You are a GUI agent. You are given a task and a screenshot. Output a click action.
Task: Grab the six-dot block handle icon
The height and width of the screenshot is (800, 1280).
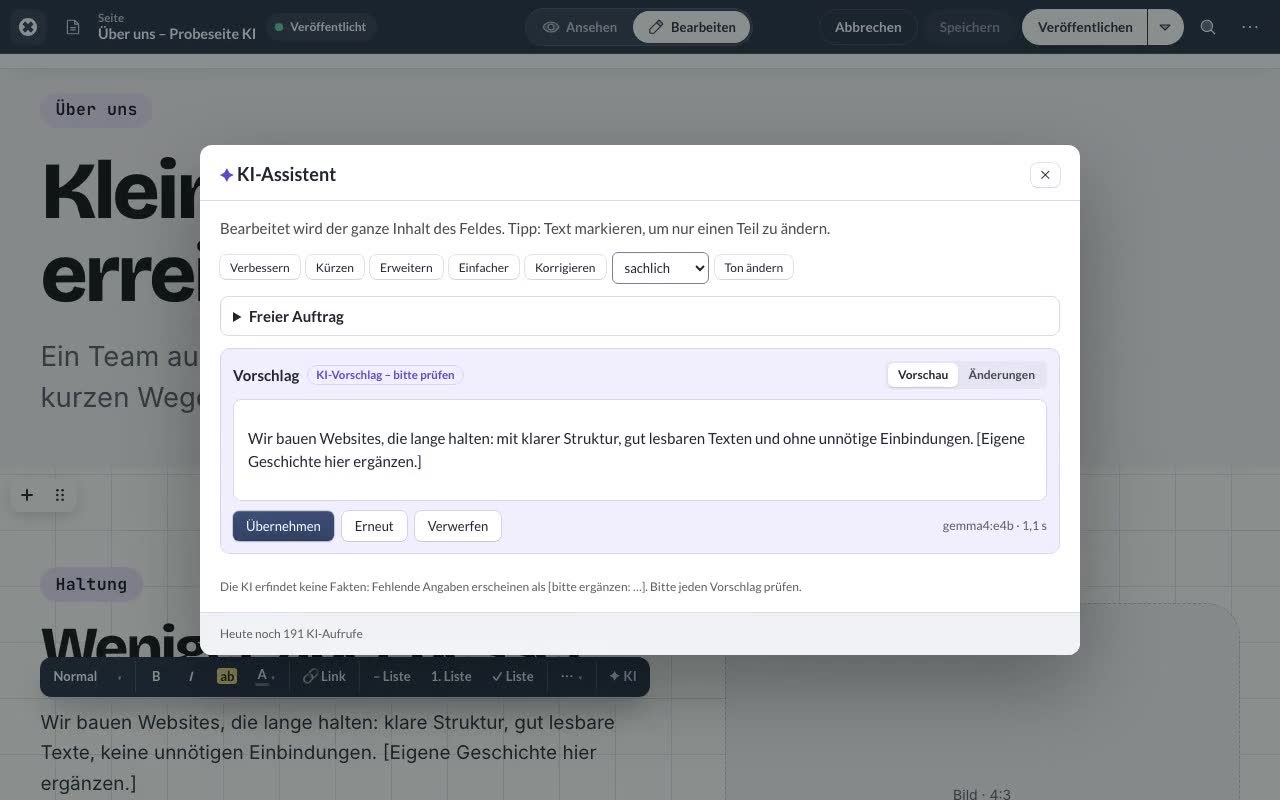(x=60, y=495)
